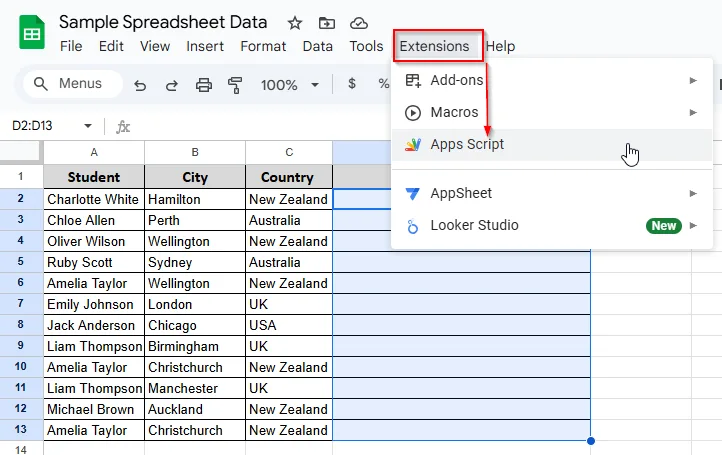Image resolution: width=722 pixels, height=455 pixels.
Task: Open the Insert menu
Action: (x=205, y=46)
